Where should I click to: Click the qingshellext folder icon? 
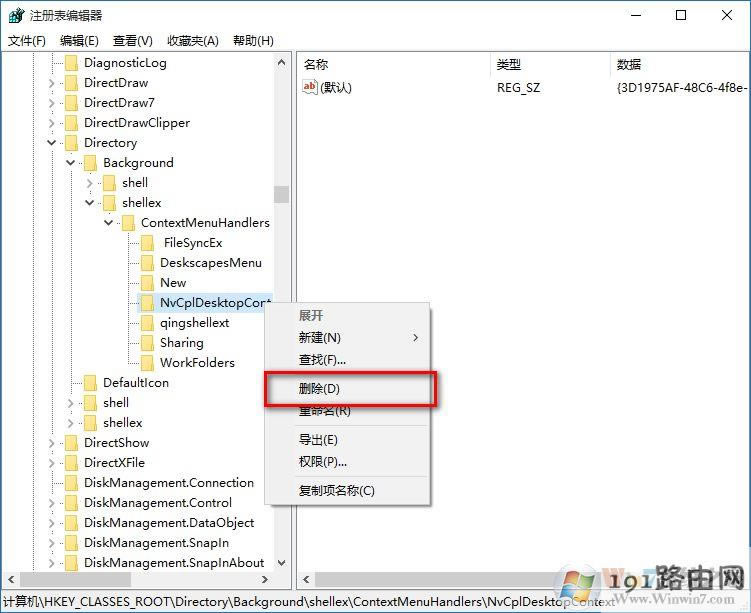(148, 323)
